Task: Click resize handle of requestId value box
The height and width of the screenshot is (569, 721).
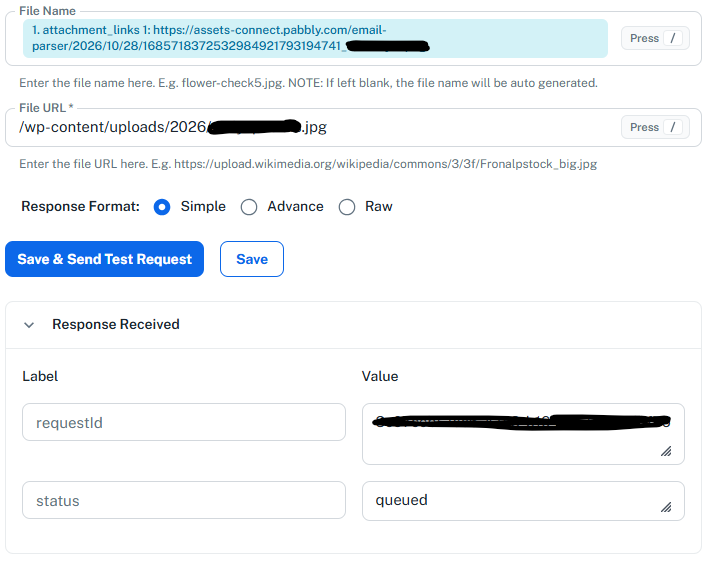Action: 666,451
